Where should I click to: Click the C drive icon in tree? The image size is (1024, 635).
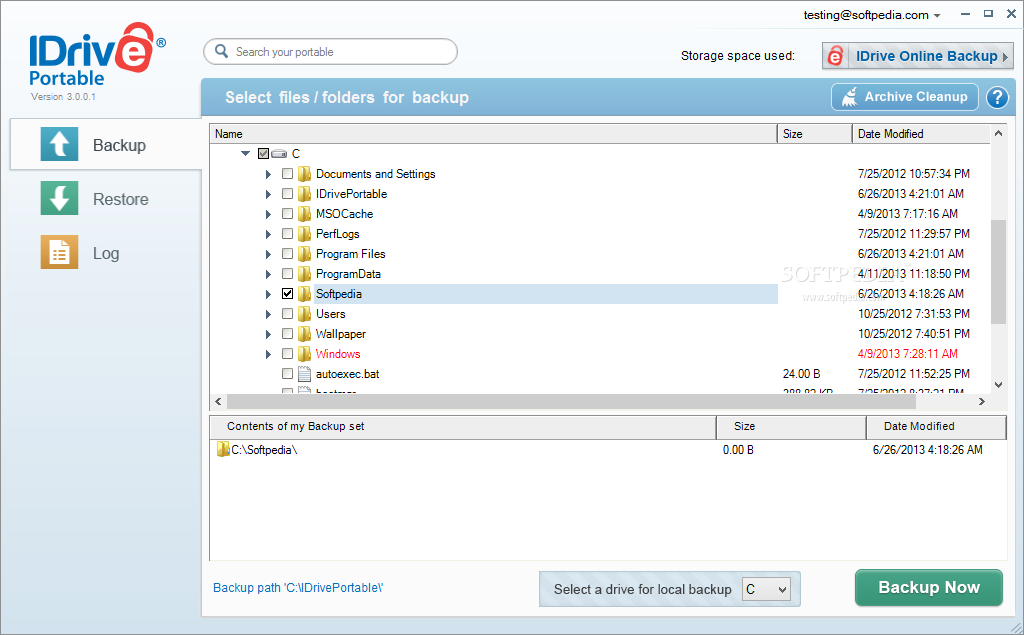[280, 154]
